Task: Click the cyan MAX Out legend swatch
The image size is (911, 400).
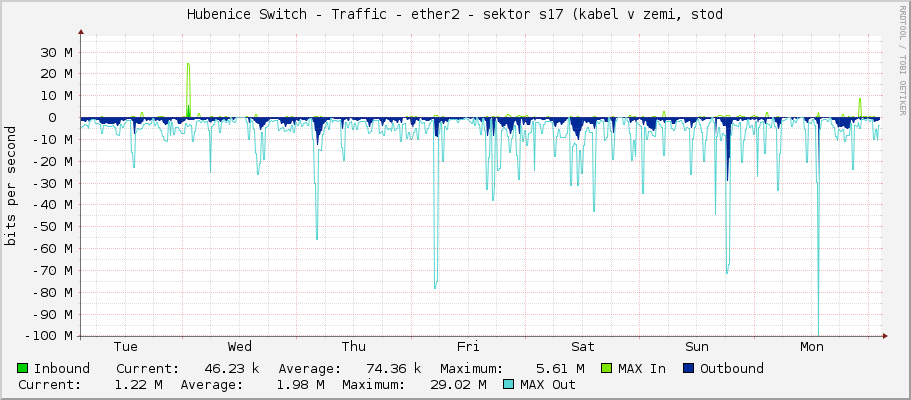Action: click(509, 384)
